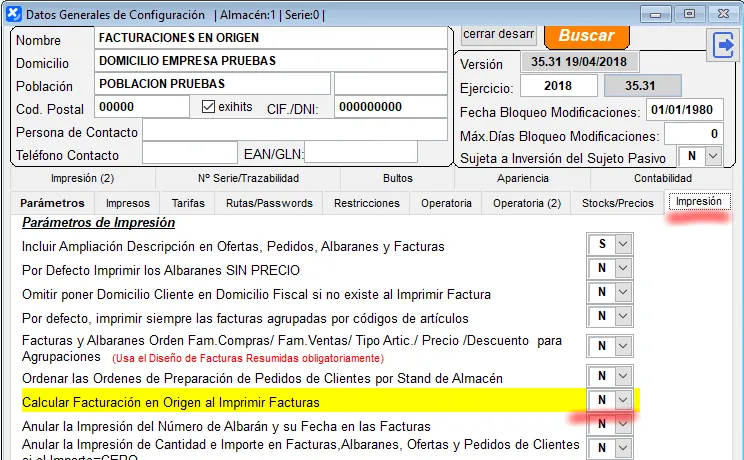Click the exit door icon at top right
744x460 pixels.
[x=722, y=45]
